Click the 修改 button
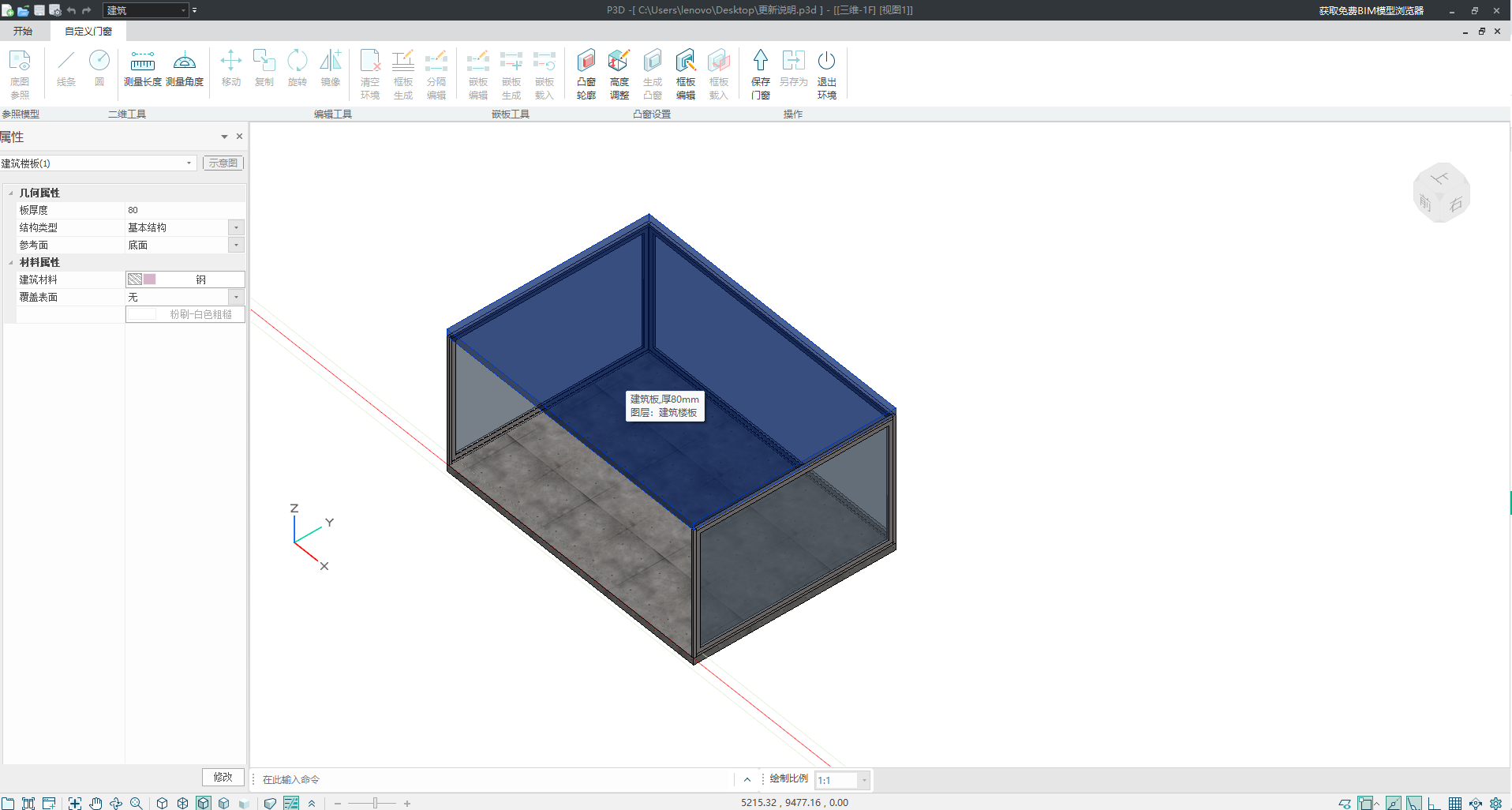Viewport: 1512px width, 810px height. (x=223, y=777)
